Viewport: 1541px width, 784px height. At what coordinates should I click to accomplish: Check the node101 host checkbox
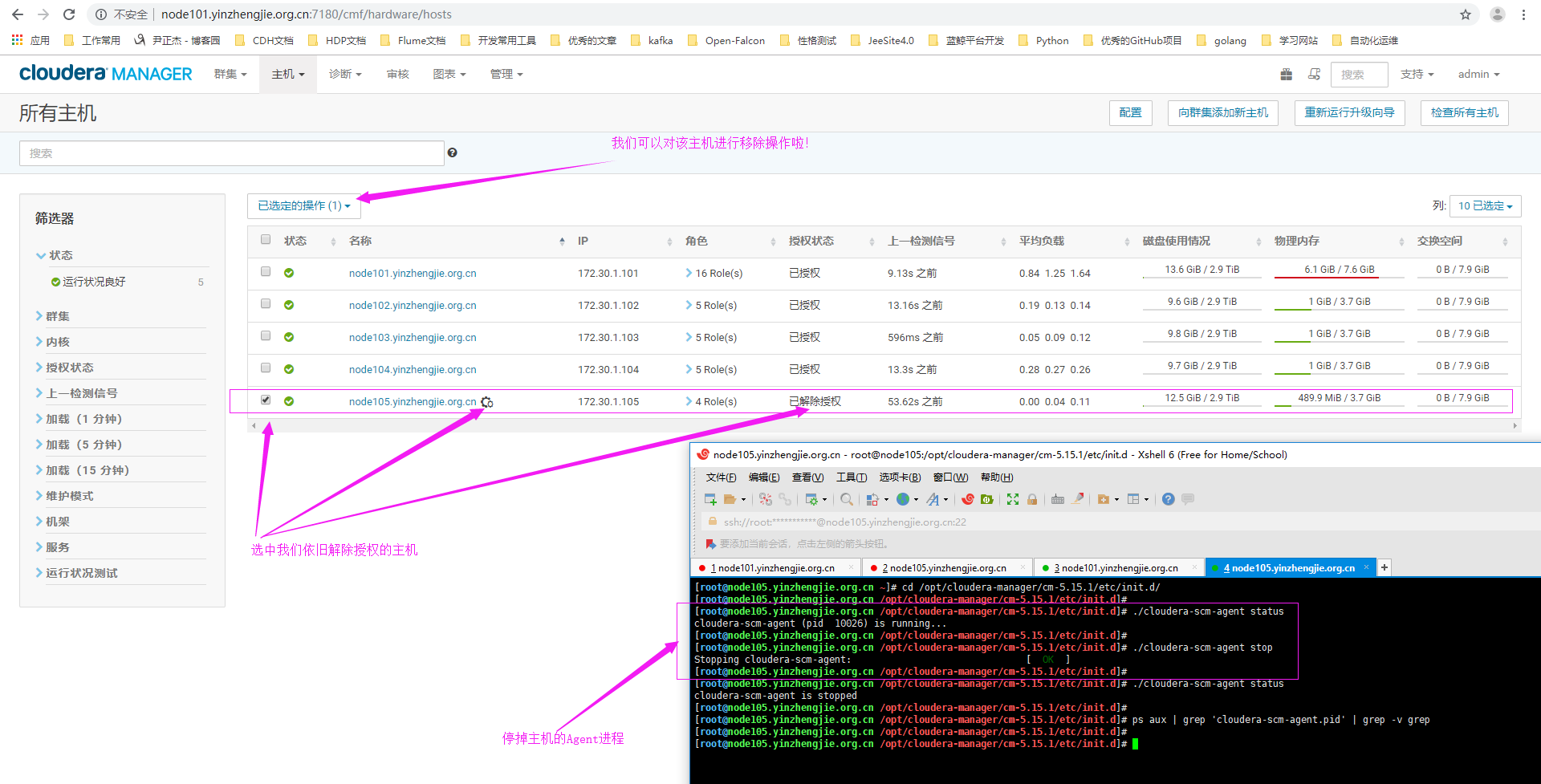pos(266,271)
